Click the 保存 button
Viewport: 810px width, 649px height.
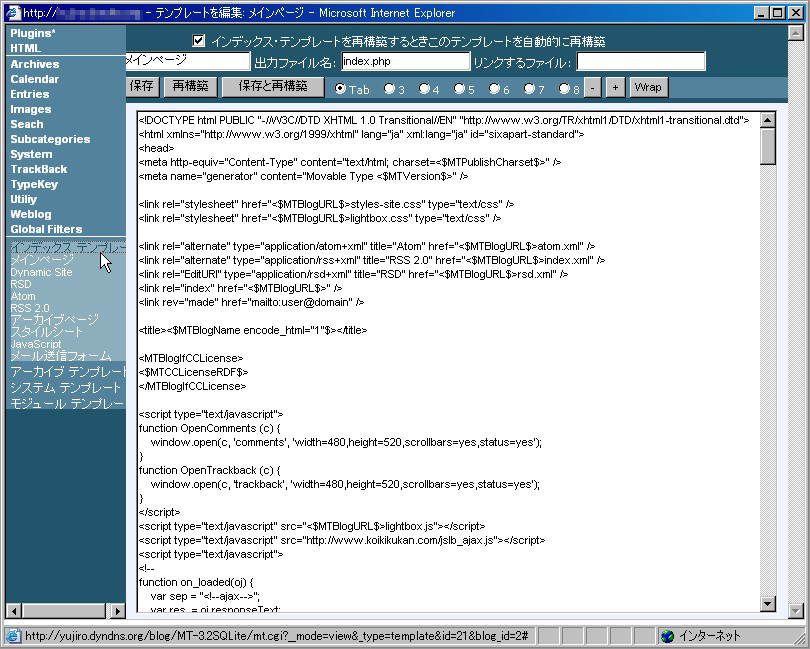point(142,86)
